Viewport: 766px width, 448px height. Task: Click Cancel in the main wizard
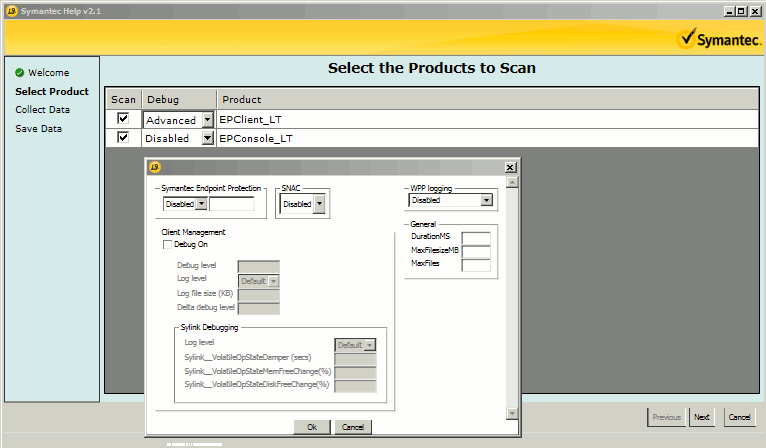739,417
